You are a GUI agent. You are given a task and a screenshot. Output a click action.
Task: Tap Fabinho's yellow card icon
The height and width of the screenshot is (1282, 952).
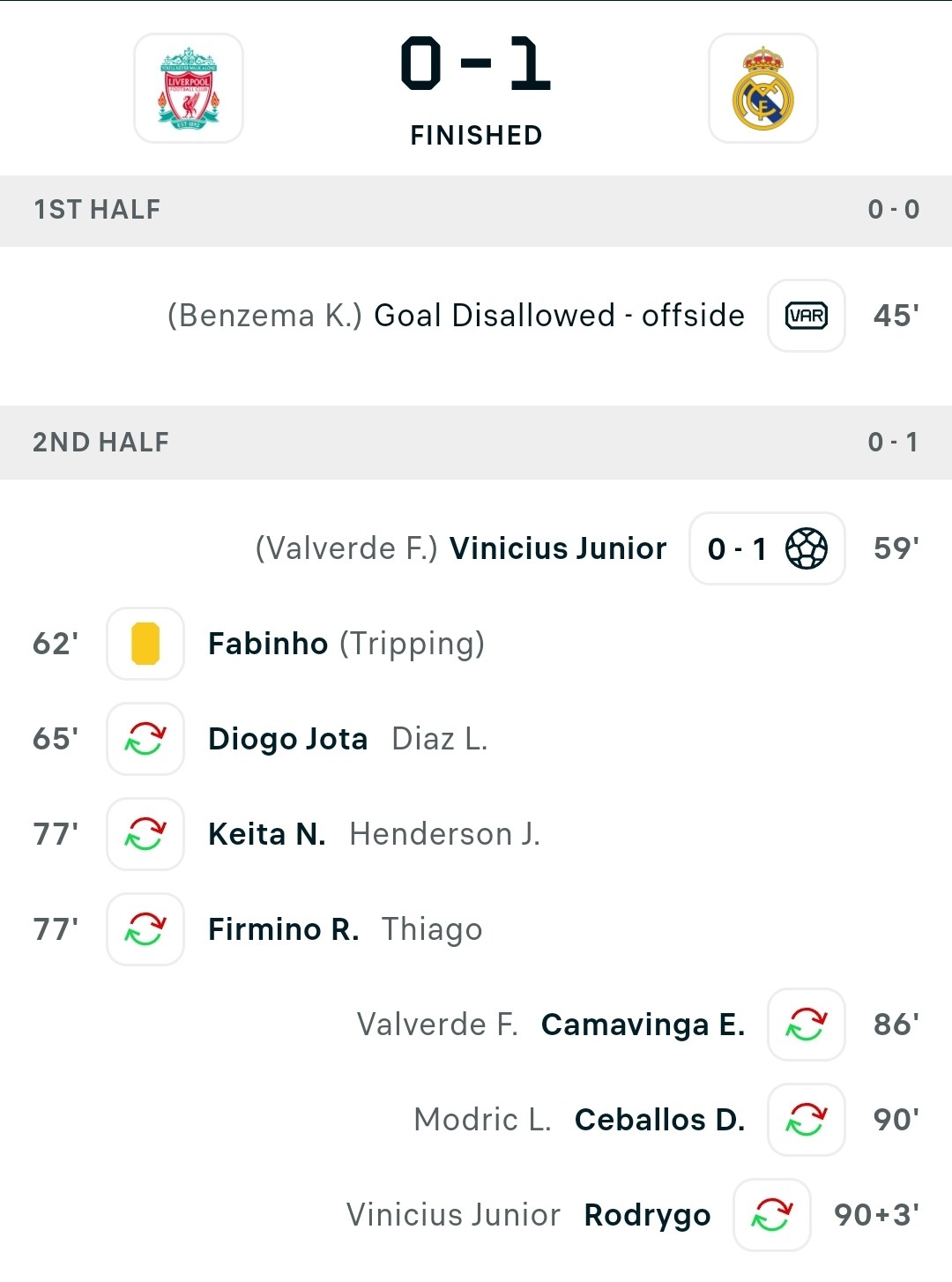tap(145, 644)
